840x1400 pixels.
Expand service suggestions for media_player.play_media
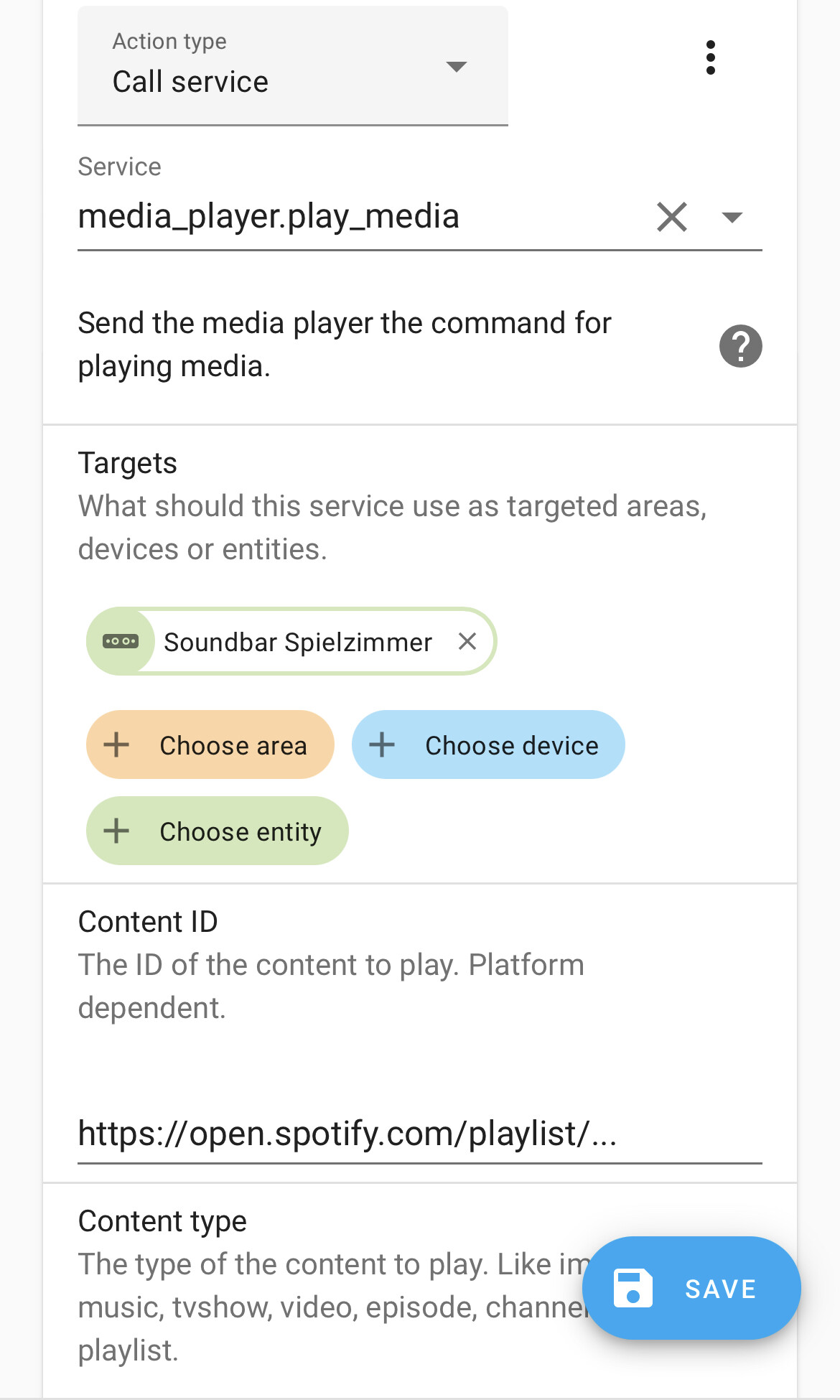[x=732, y=217]
